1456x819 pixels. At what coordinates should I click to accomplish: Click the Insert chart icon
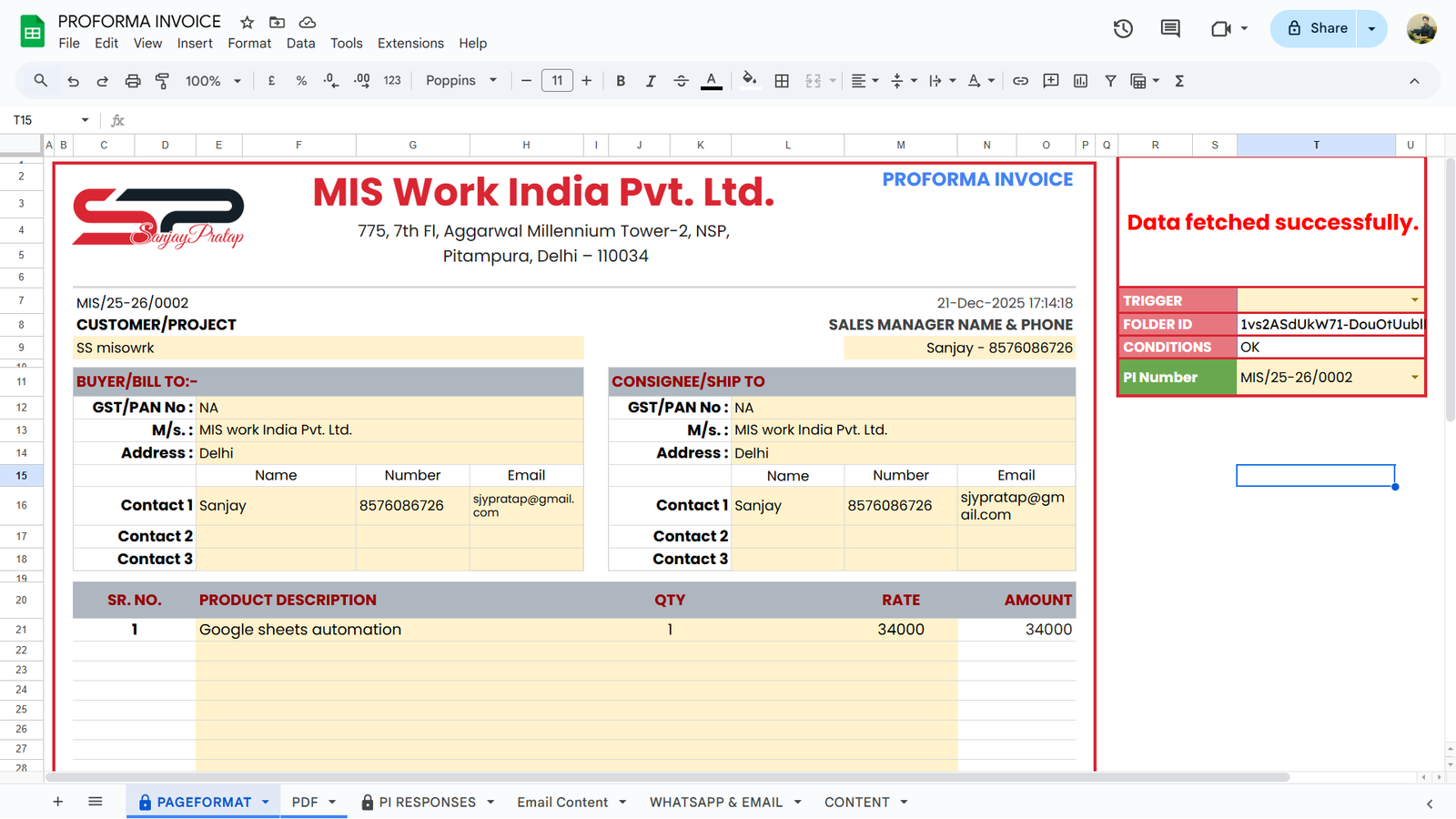tap(1080, 81)
